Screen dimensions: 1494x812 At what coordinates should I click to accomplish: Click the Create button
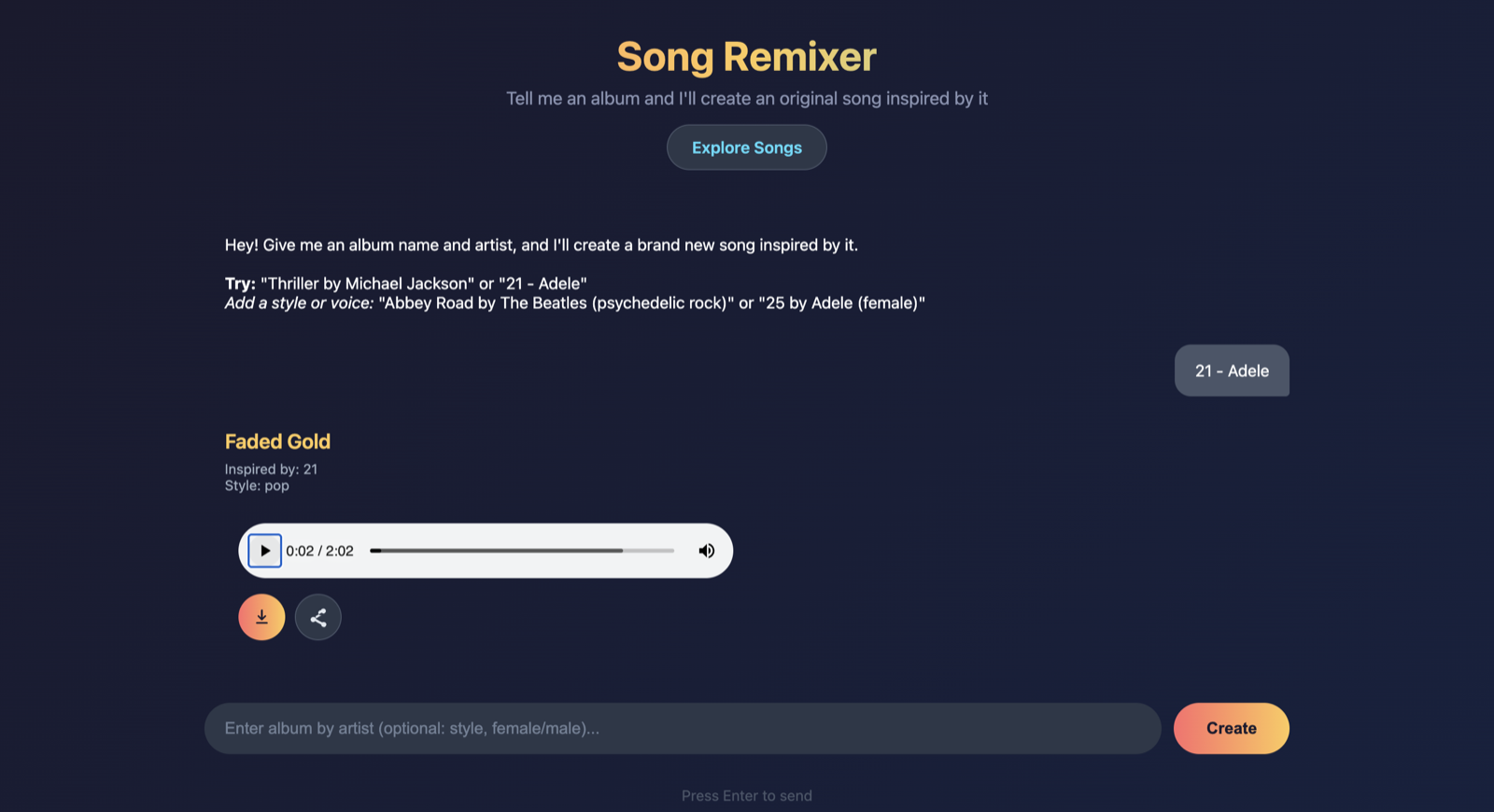tap(1231, 728)
